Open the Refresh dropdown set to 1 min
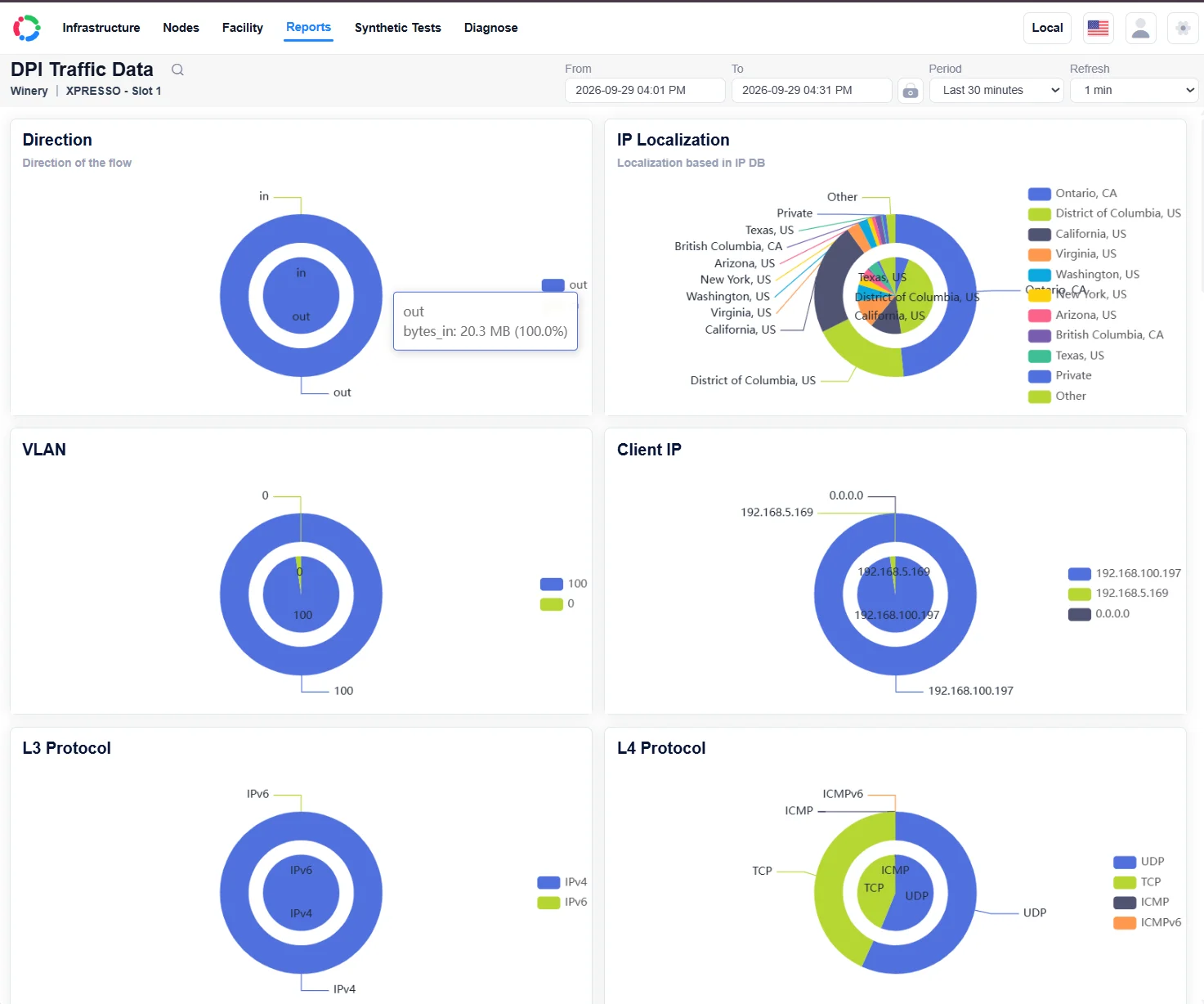The width and height of the screenshot is (1204, 1004). click(1135, 91)
